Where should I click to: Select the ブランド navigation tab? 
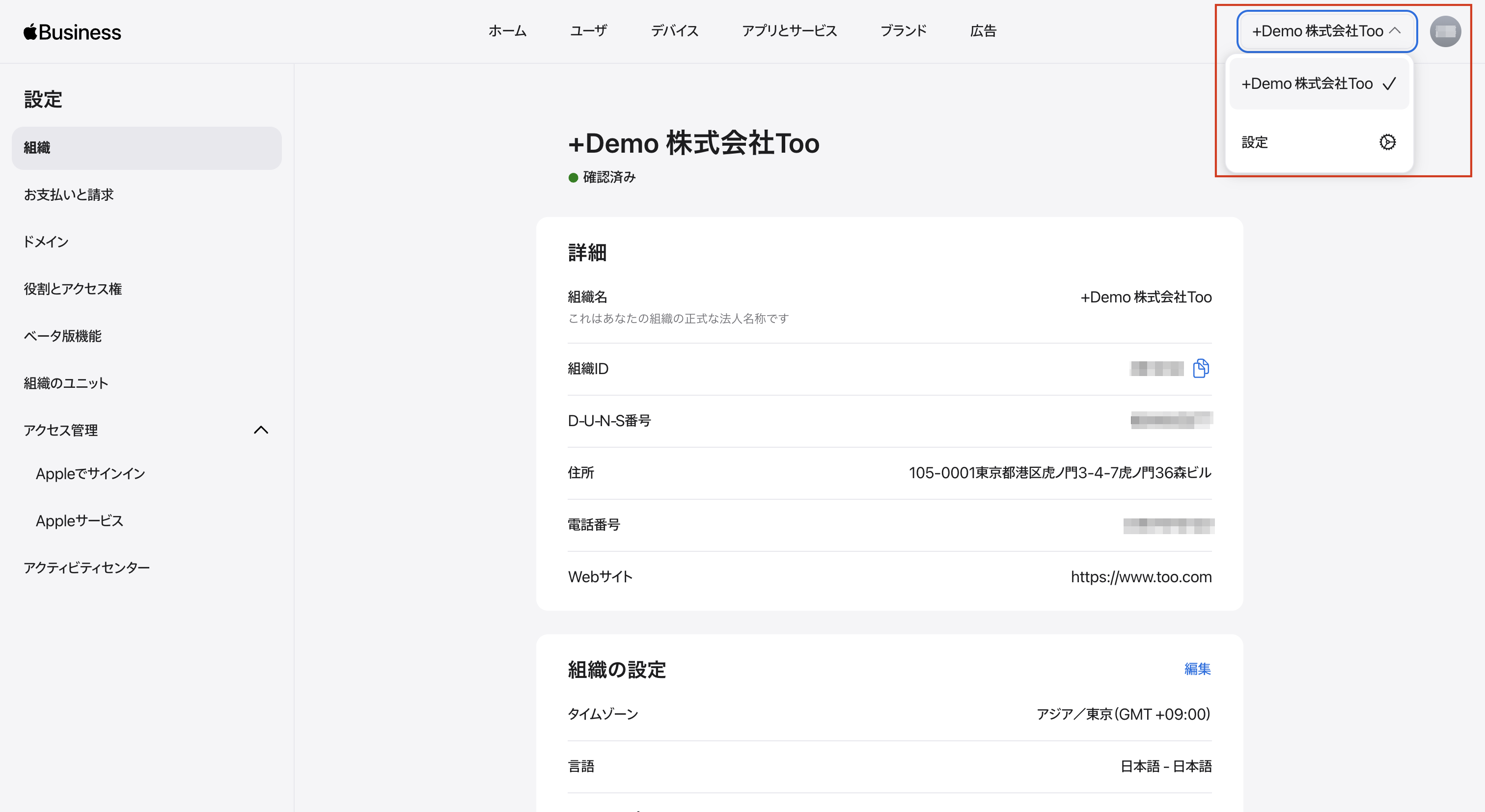(904, 31)
